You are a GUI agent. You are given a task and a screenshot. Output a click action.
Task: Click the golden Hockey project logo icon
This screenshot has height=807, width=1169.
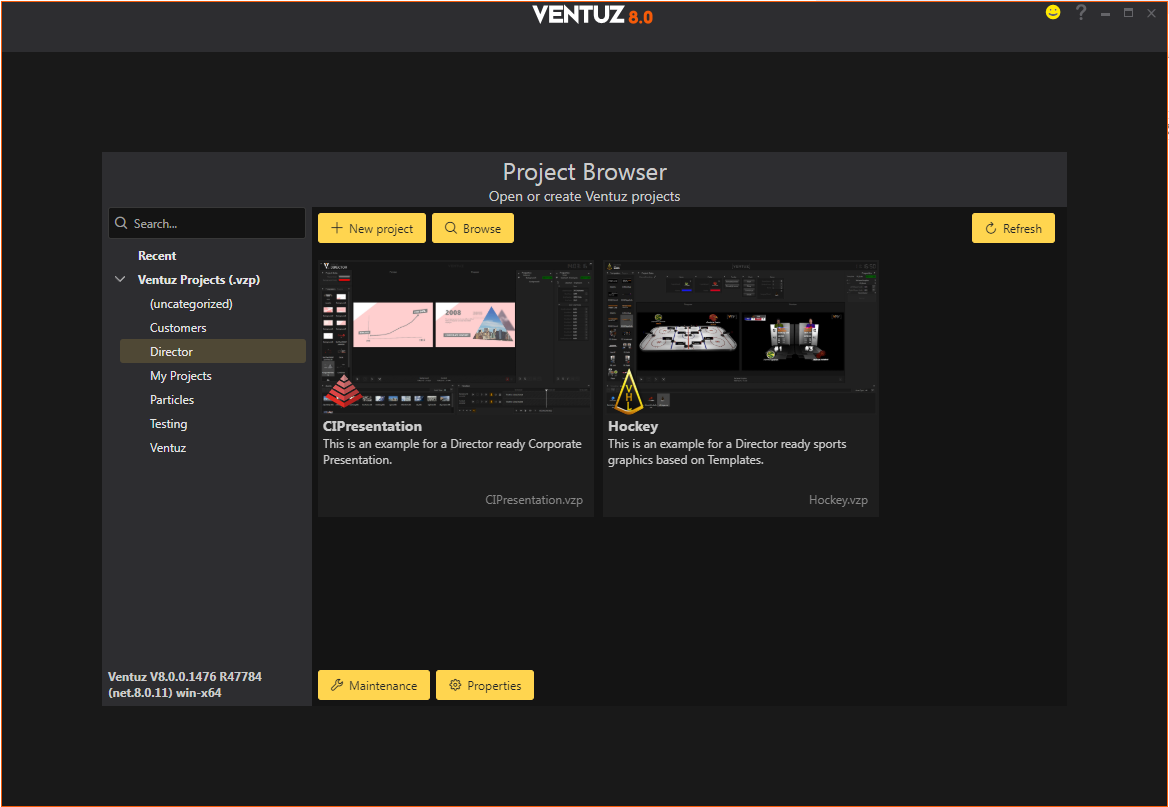point(628,391)
